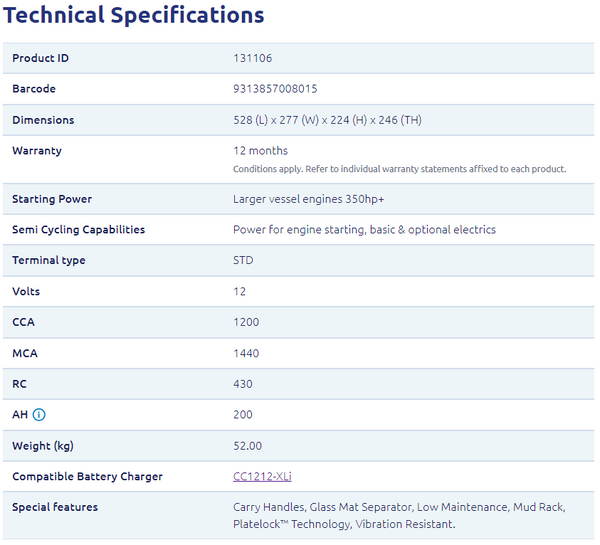Click the Compatible Battery Charger label

click(87, 477)
